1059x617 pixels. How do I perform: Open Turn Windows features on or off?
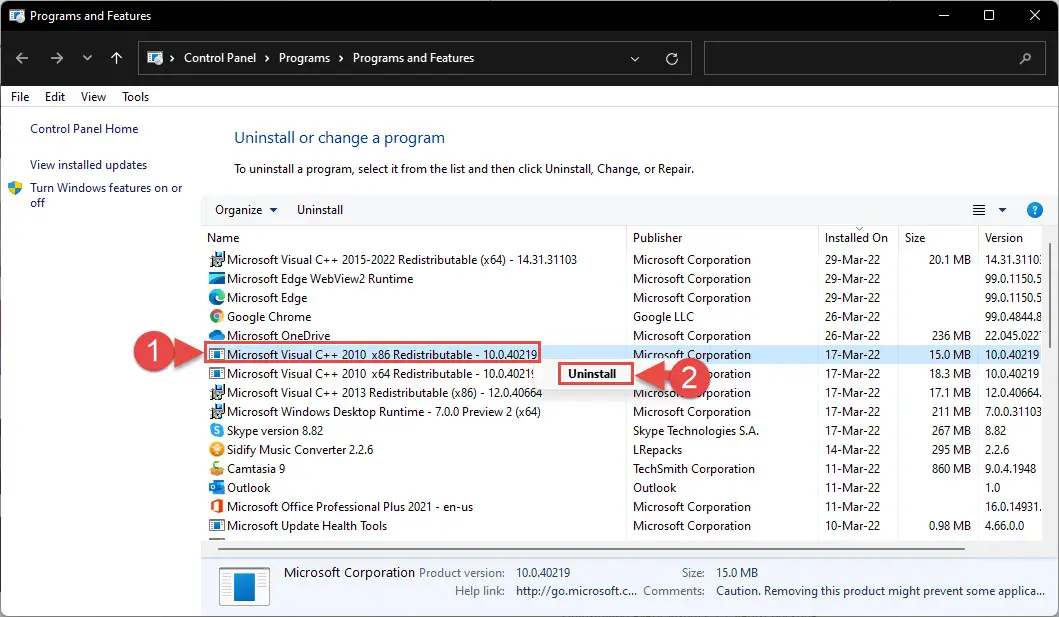click(x=106, y=195)
